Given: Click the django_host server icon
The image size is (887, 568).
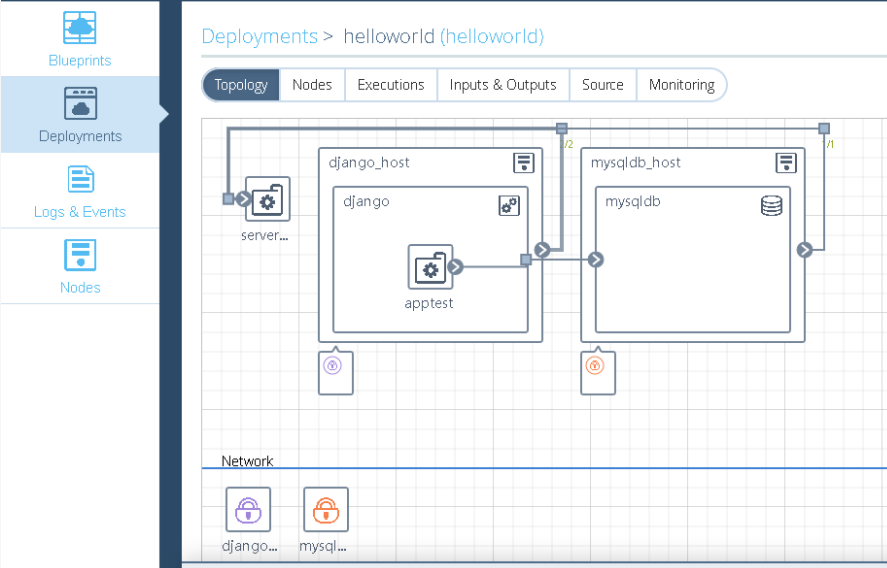Looking at the screenshot, I should [524, 163].
